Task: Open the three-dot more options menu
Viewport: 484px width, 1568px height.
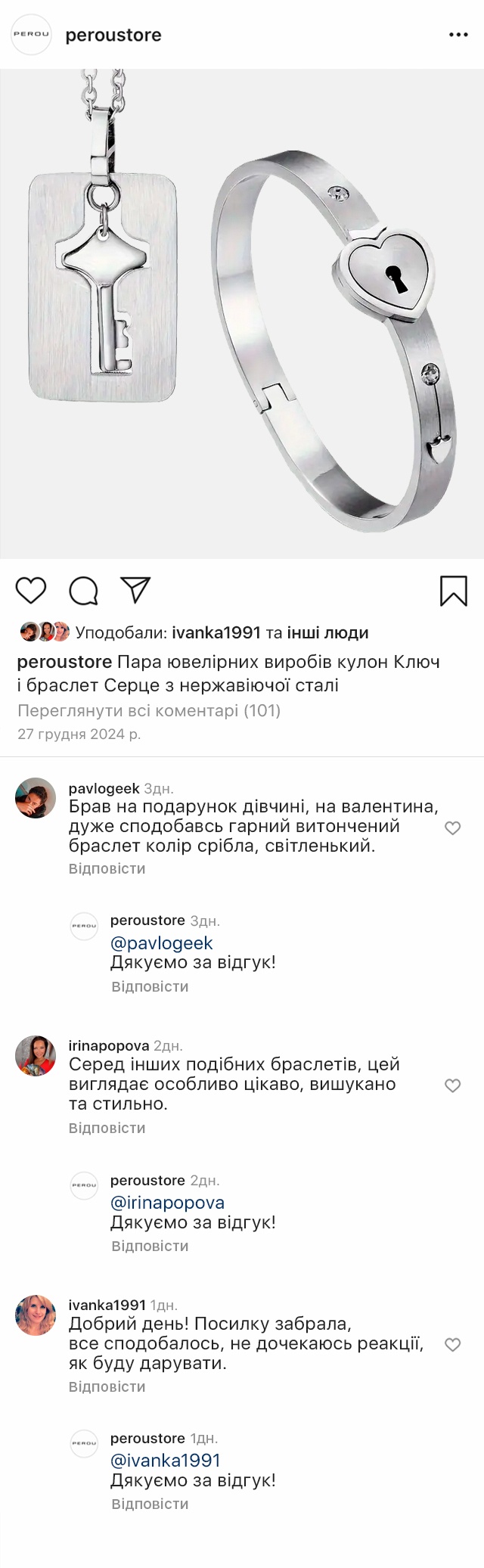Action: click(458, 35)
